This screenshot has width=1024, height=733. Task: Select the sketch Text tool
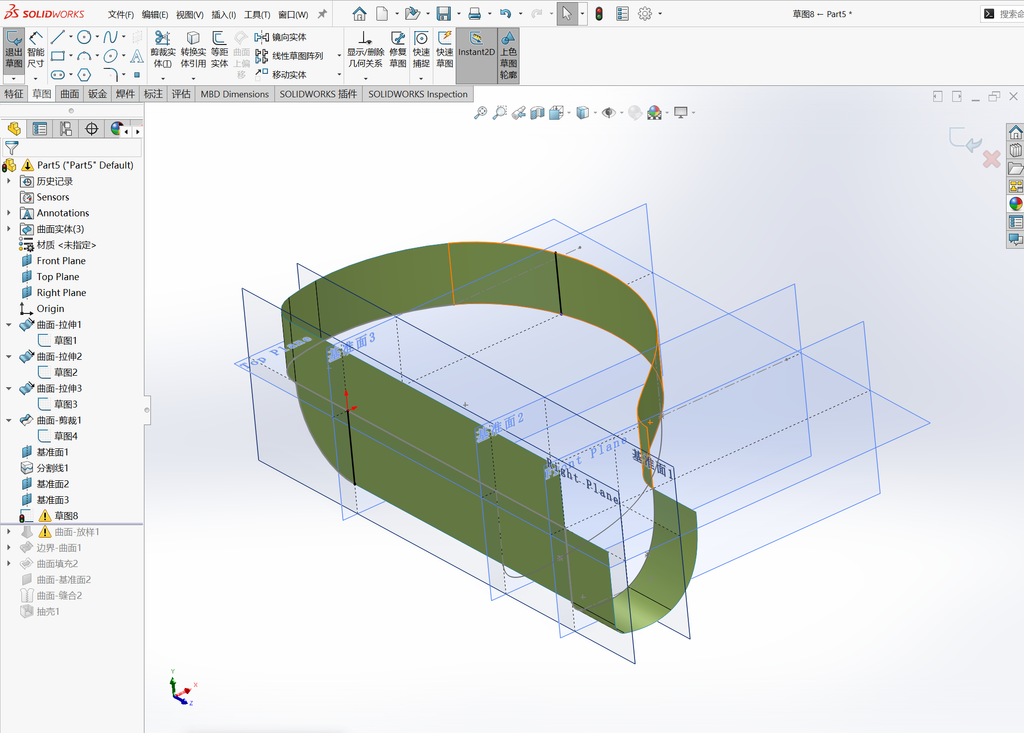coord(136,56)
